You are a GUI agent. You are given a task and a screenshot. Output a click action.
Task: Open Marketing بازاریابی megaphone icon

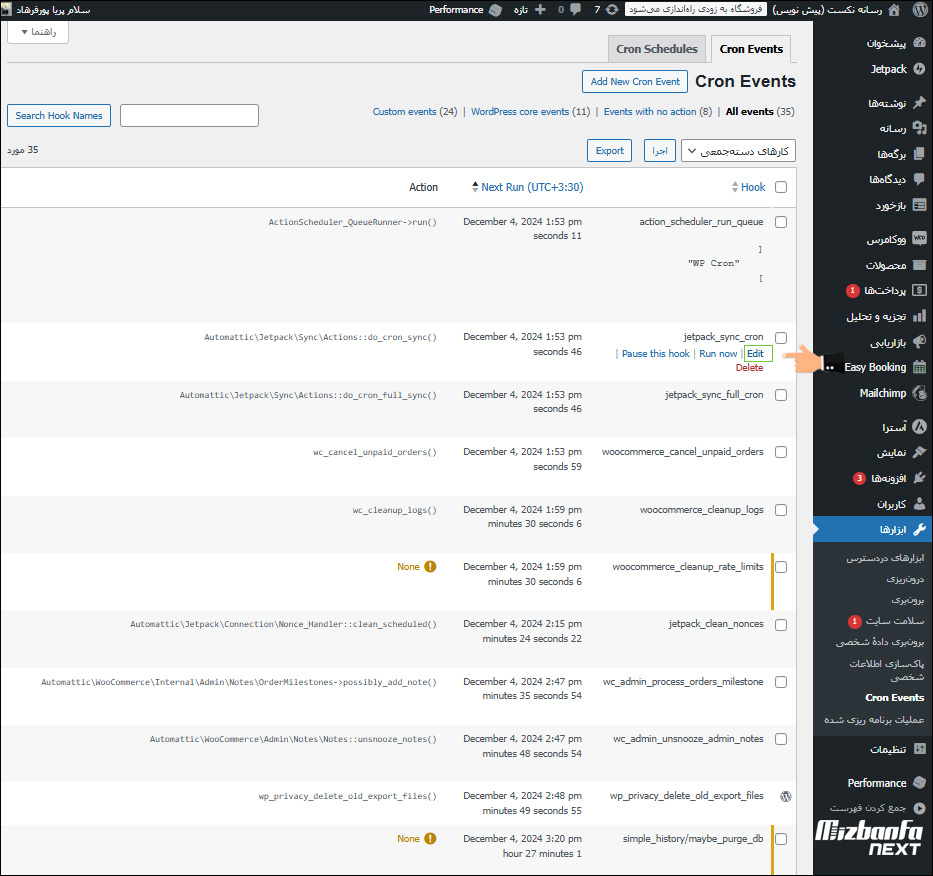click(919, 342)
